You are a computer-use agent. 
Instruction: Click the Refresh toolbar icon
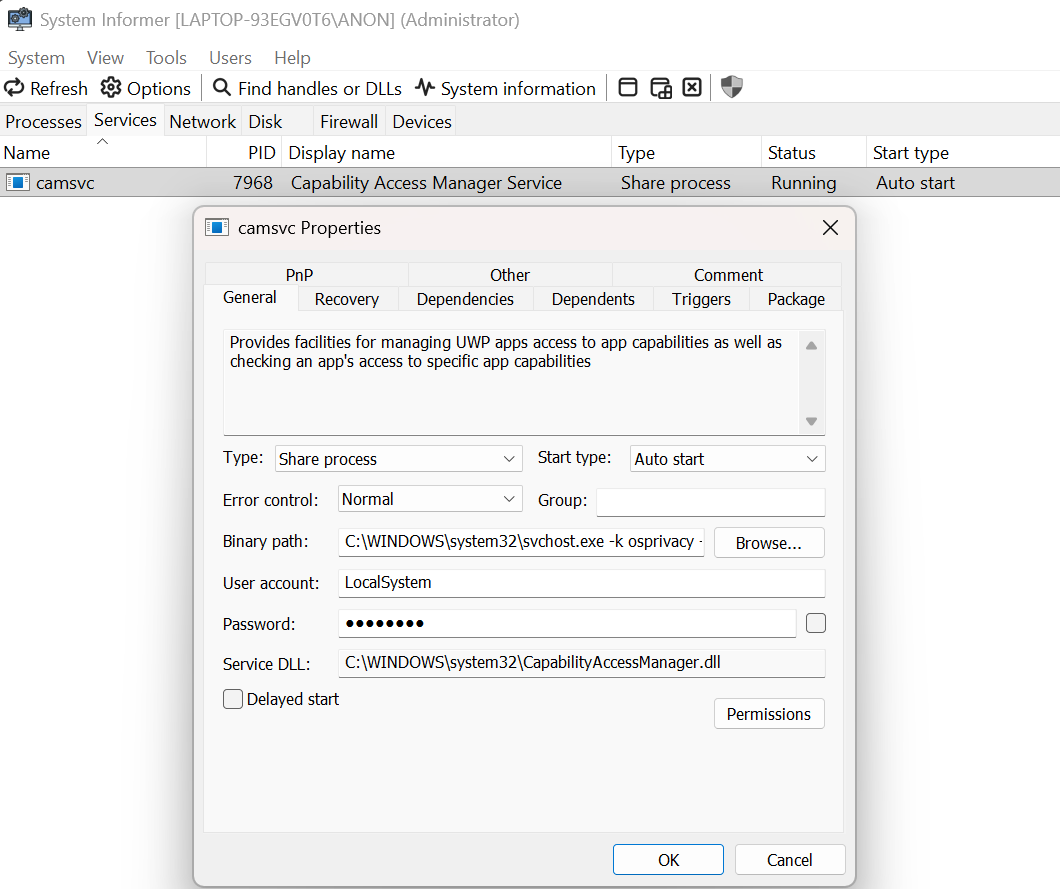pyautogui.click(x=15, y=88)
